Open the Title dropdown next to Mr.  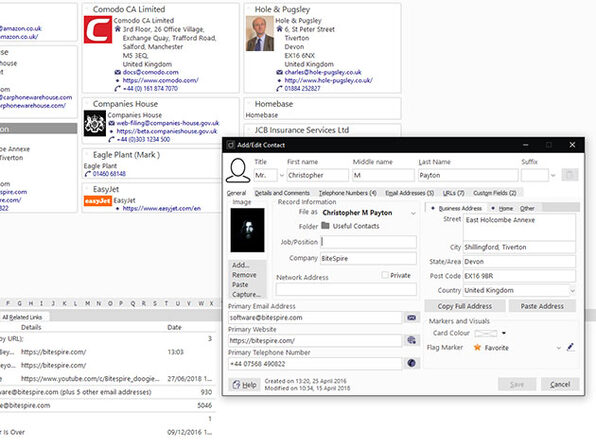[x=282, y=175]
